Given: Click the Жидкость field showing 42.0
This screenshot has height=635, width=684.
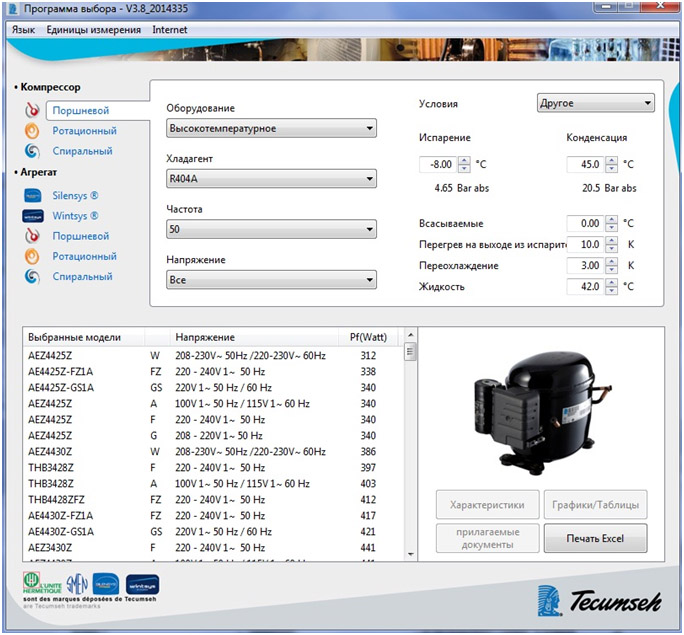Looking at the screenshot, I should click(586, 287).
